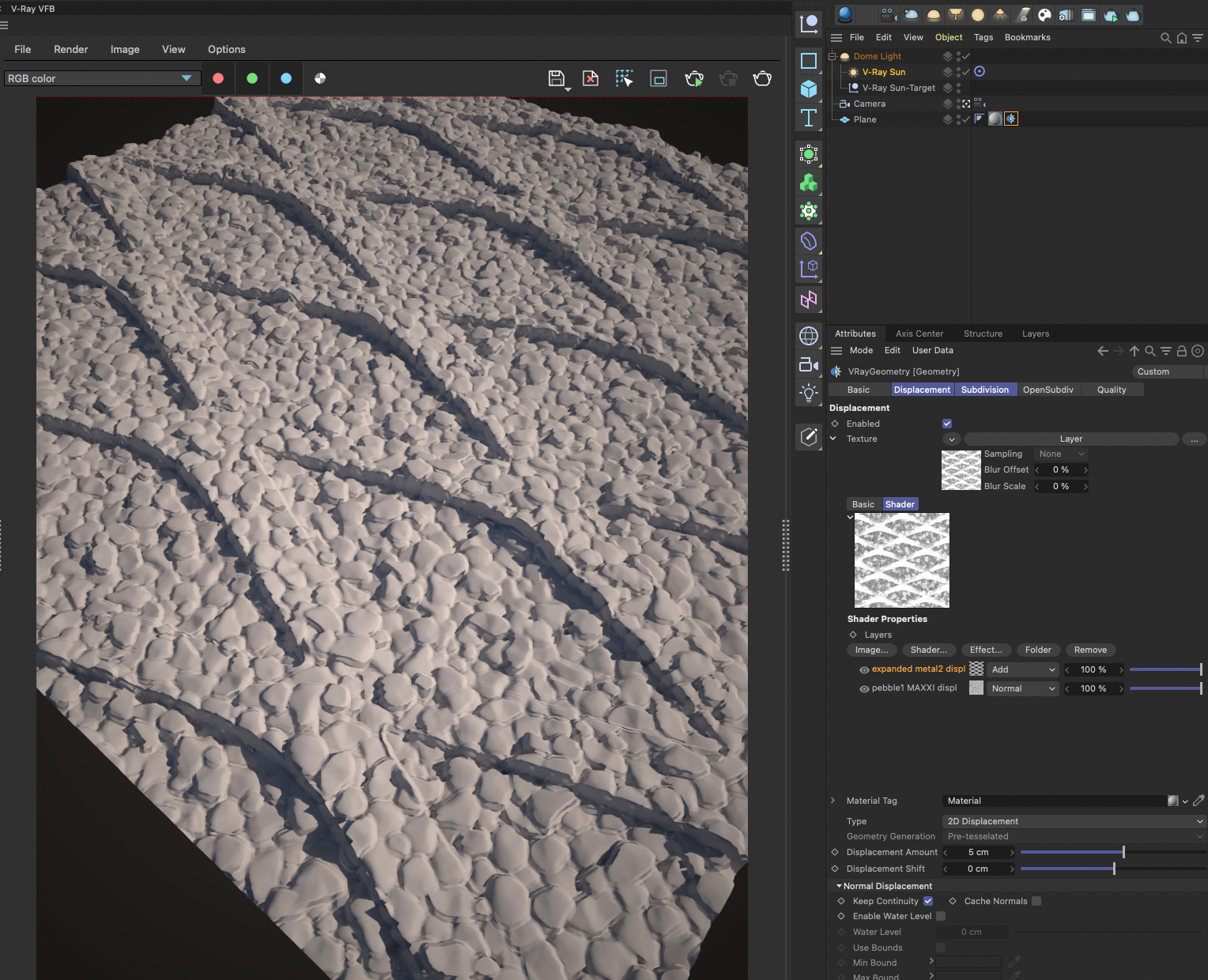Toggle V-Ray Sun enabled checkmark
The height and width of the screenshot is (980, 1208).
click(x=966, y=72)
